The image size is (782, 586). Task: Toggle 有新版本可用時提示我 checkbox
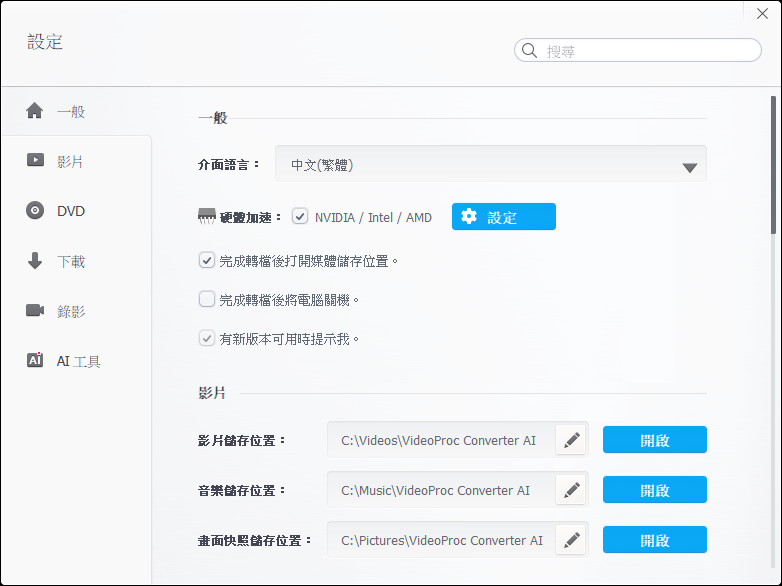(207, 339)
